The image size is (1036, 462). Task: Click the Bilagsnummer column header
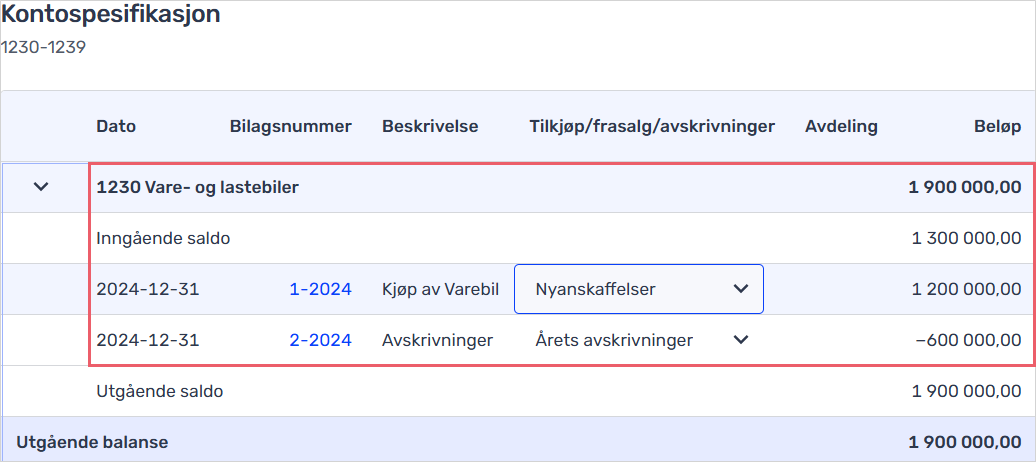coord(291,126)
